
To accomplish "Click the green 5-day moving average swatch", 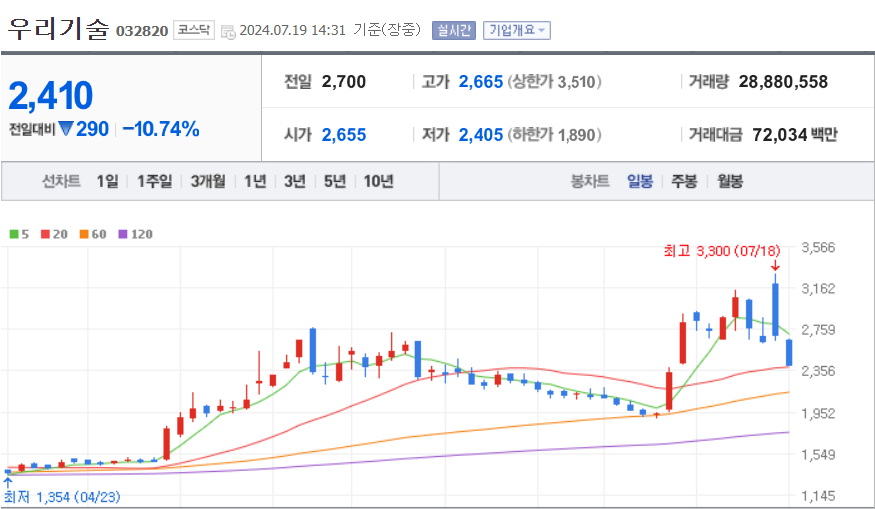I will tap(14, 234).
